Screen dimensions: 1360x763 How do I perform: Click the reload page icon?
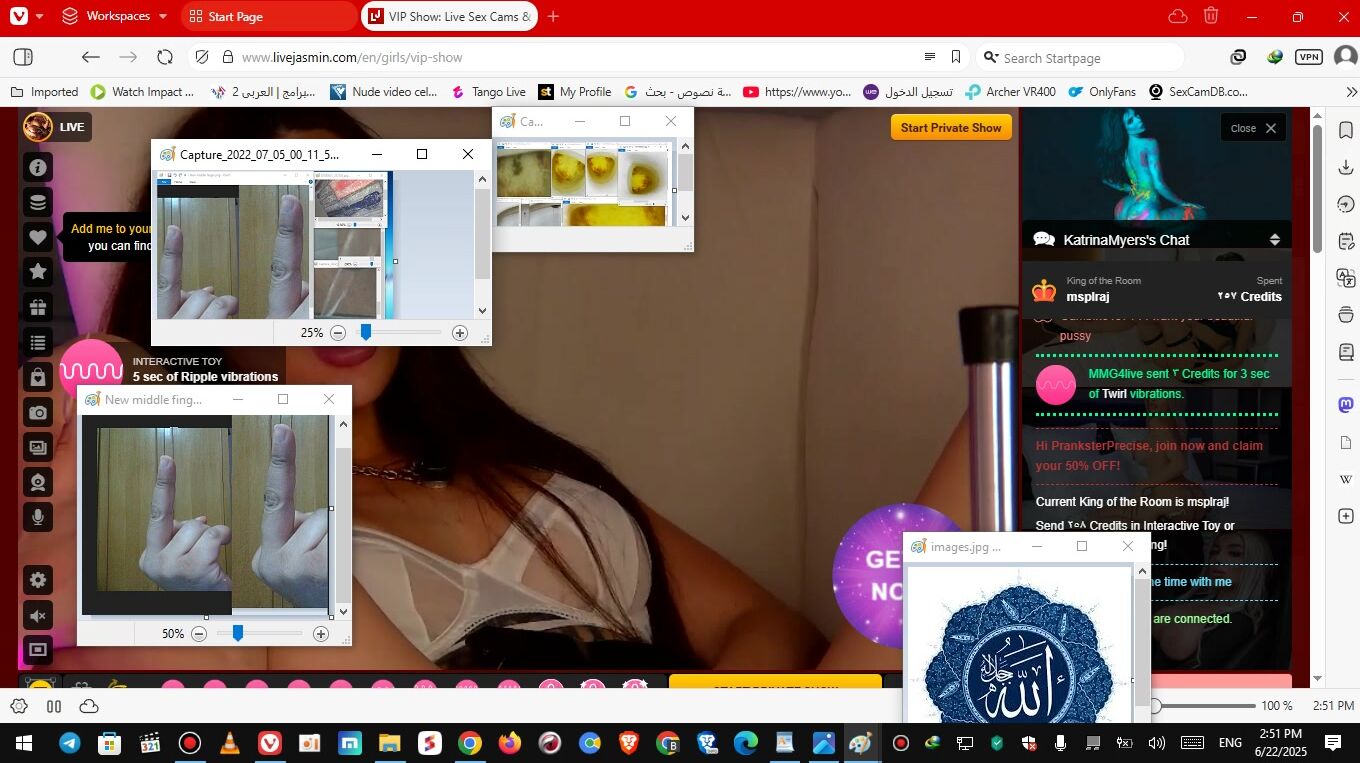(x=165, y=57)
